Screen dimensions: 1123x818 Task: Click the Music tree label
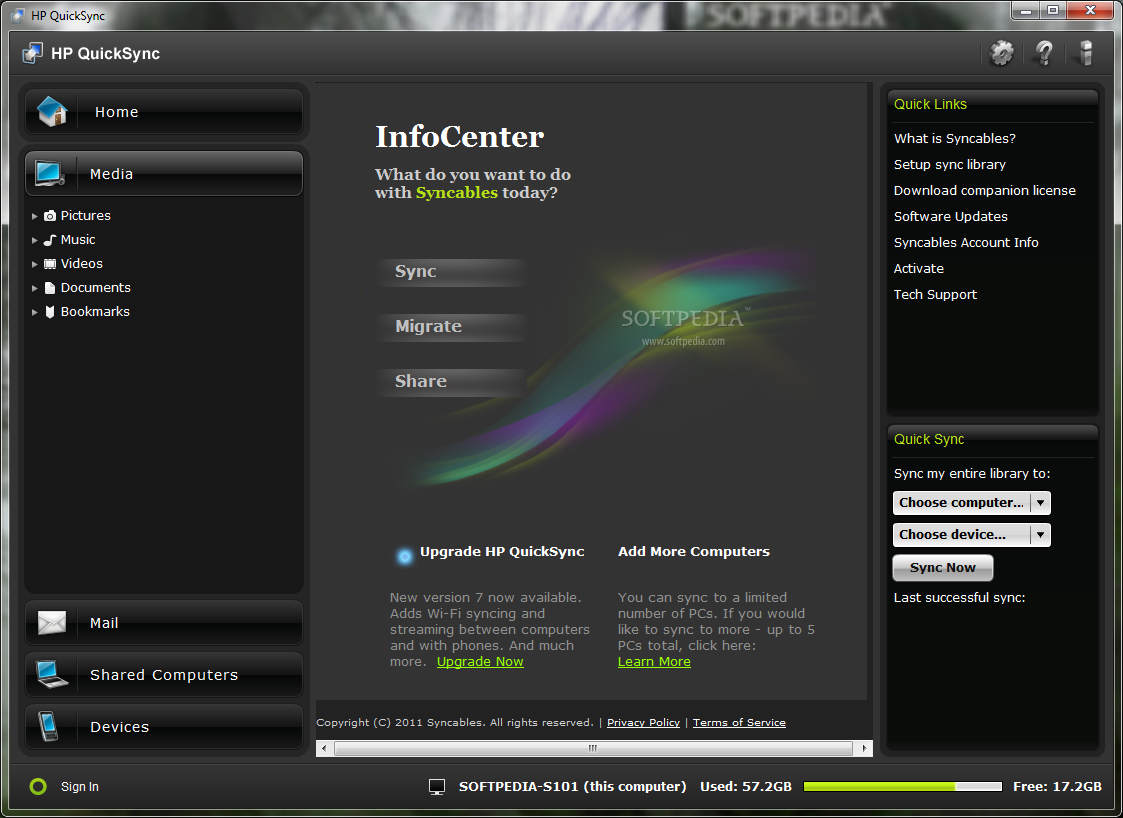point(78,240)
